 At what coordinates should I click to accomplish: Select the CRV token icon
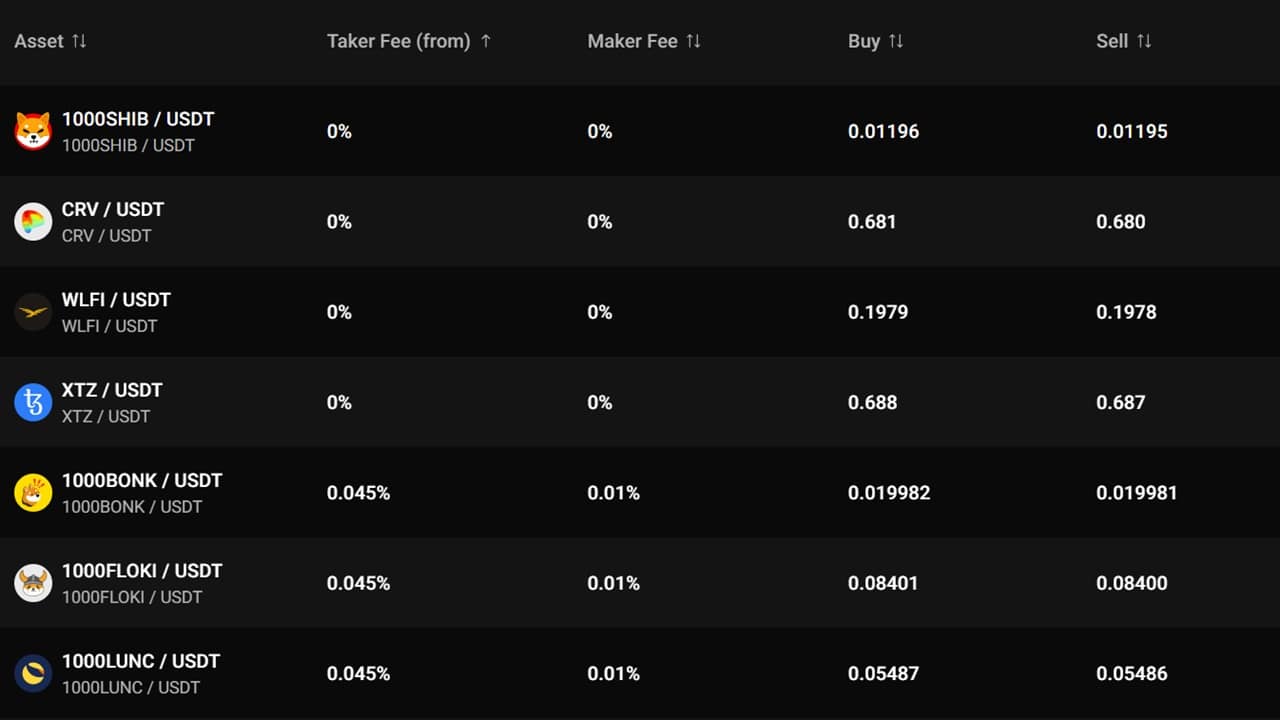pos(33,221)
